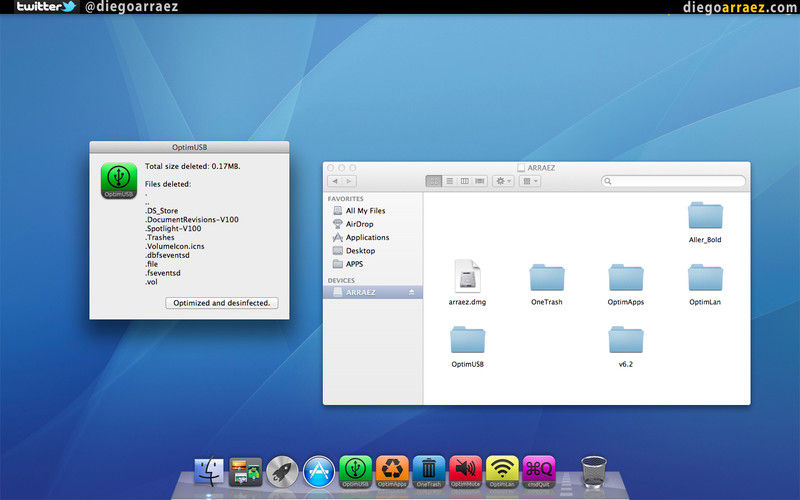This screenshot has height=500, width=800.
Task: Select the OptimApps folder in Finder
Action: coord(626,285)
